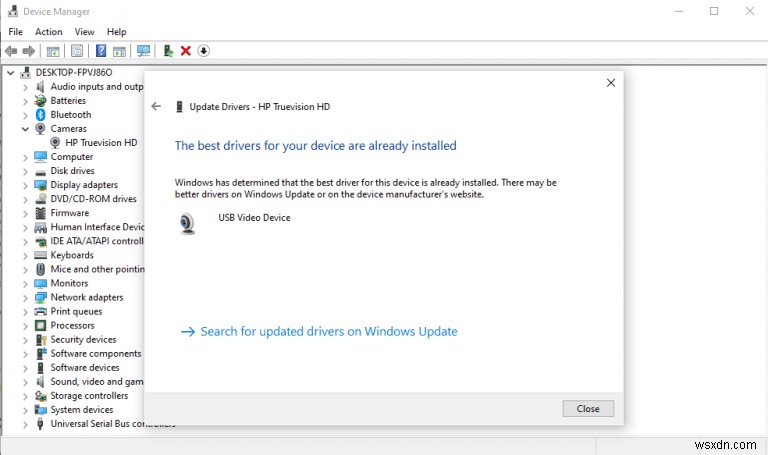Minimize the Device Manager window
768x455 pixels.
click(x=679, y=11)
